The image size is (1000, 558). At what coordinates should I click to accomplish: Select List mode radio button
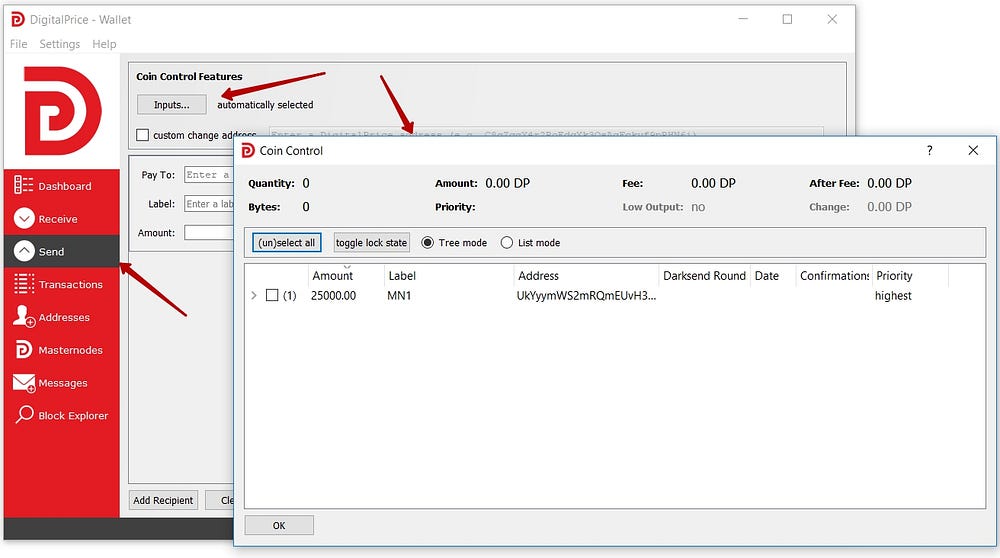(506, 243)
